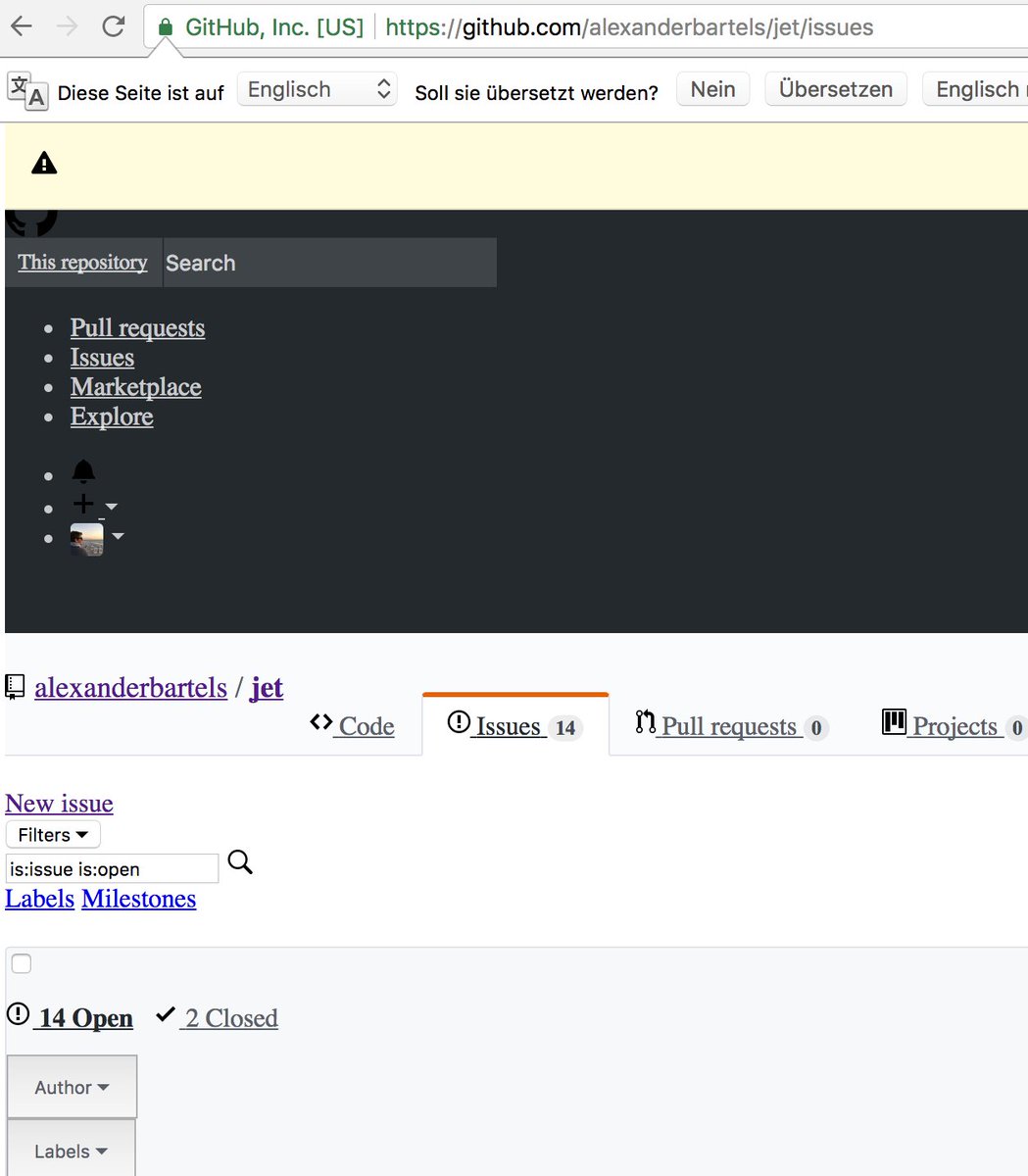Go back with the browser back arrow

tap(22, 26)
